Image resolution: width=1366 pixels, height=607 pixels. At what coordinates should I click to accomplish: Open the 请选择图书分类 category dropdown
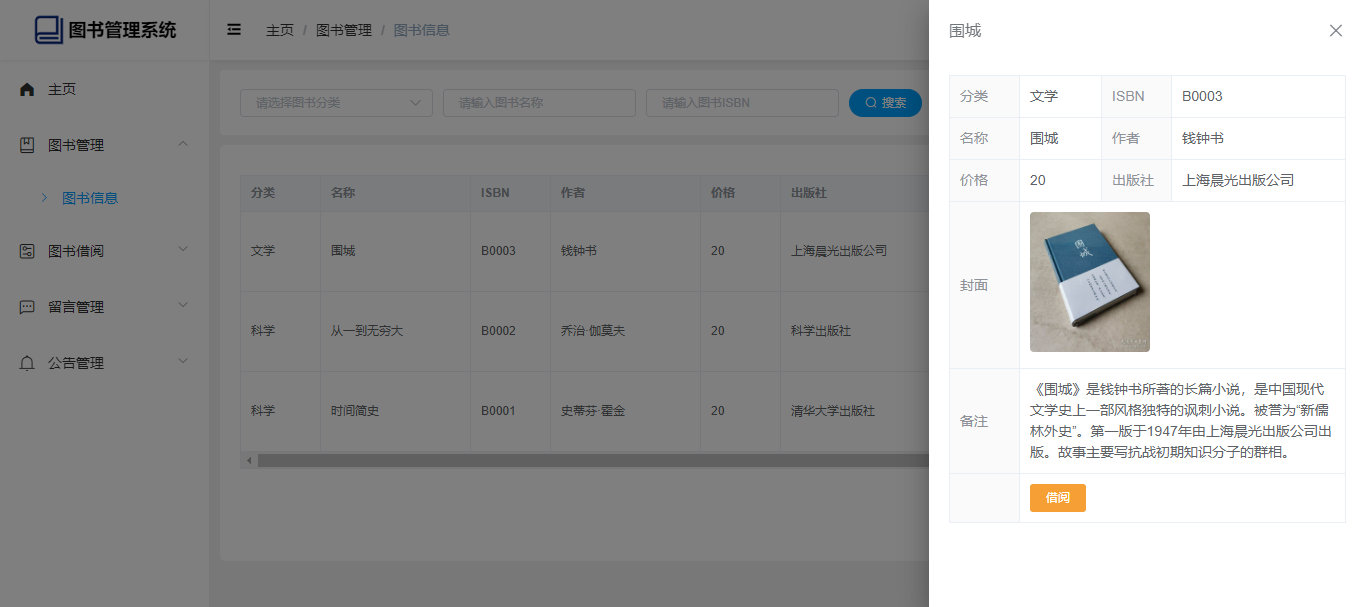[x=336, y=103]
